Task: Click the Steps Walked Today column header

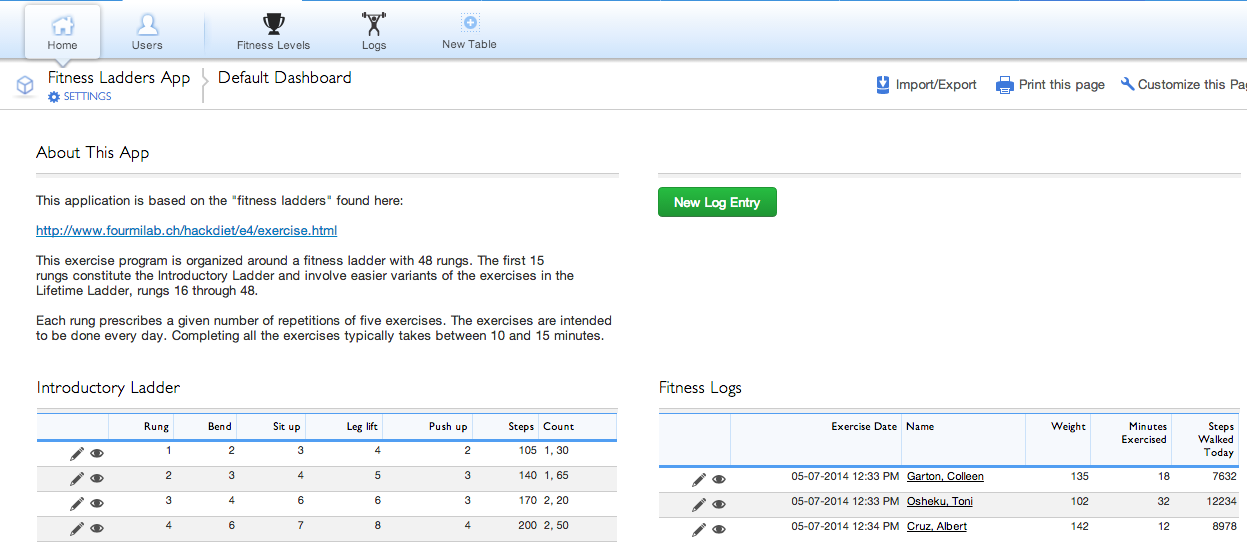Action: click(x=1216, y=439)
